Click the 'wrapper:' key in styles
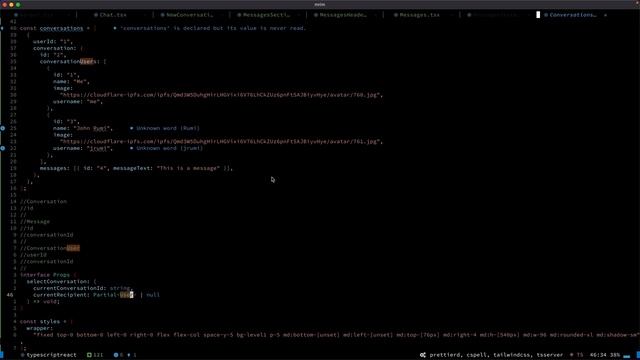640x360 pixels. [40, 328]
